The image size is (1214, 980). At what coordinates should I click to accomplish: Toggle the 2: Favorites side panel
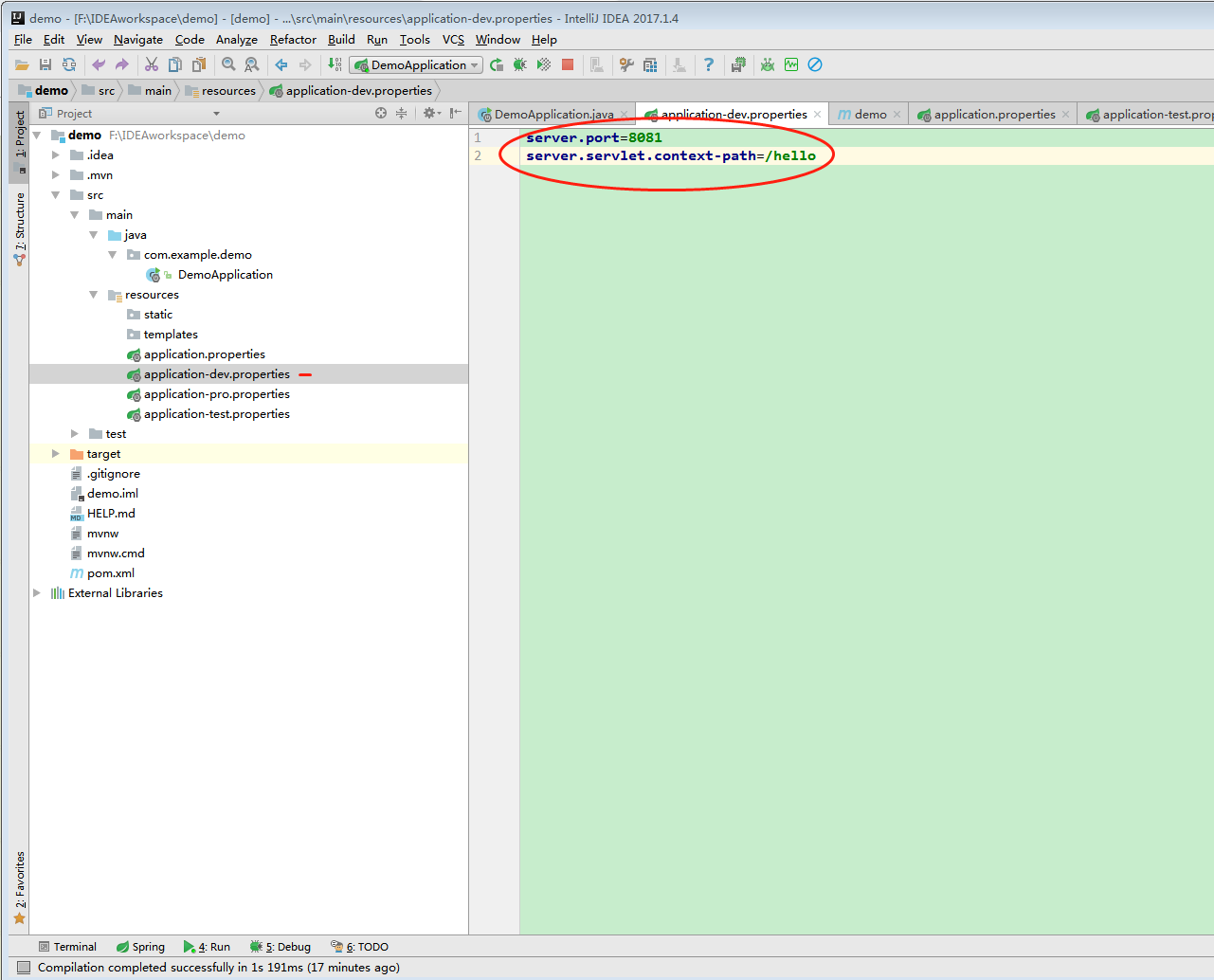[x=19, y=888]
